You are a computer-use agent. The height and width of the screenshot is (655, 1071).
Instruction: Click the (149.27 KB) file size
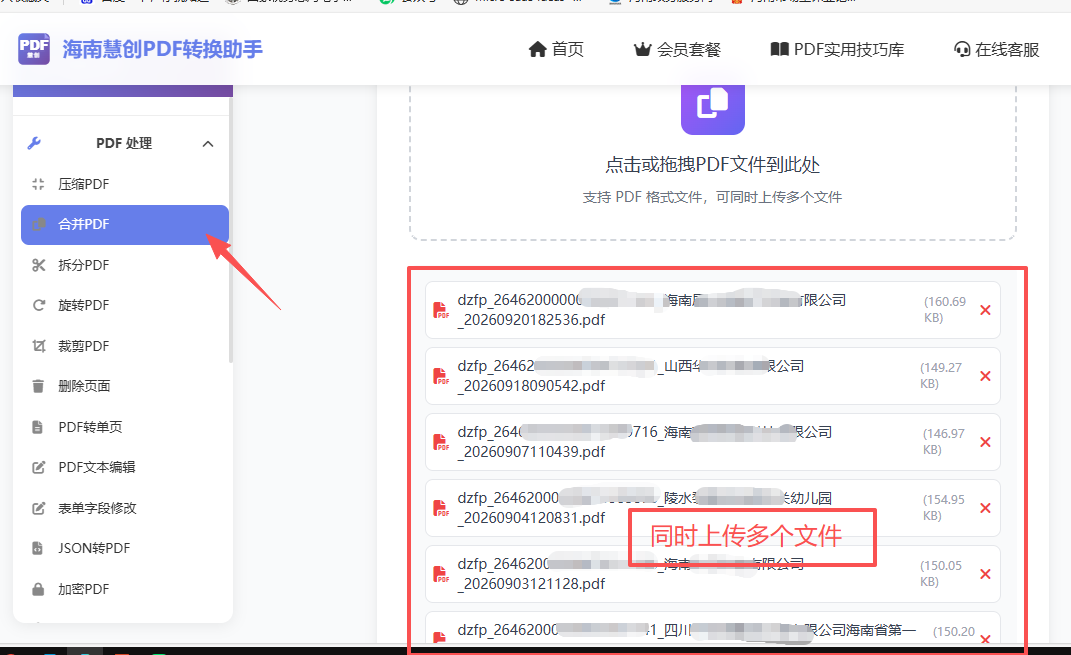[941, 376]
